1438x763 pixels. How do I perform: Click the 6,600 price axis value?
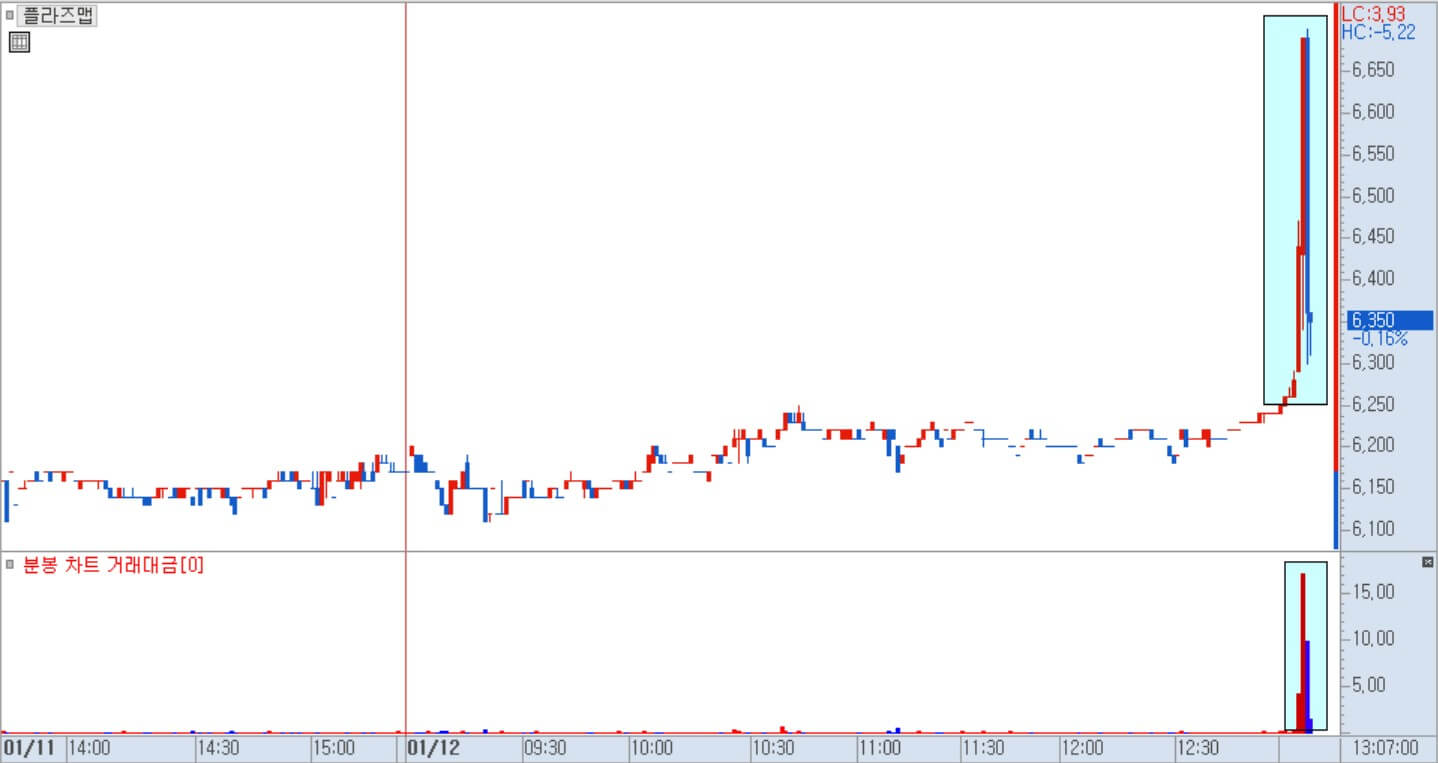[1374, 111]
